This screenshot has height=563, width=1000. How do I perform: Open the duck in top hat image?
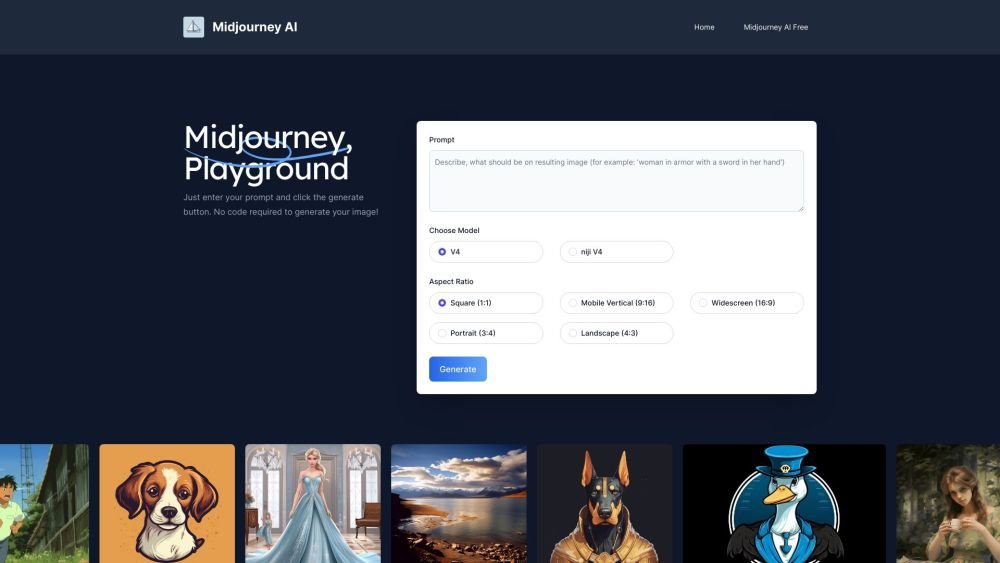click(x=784, y=504)
